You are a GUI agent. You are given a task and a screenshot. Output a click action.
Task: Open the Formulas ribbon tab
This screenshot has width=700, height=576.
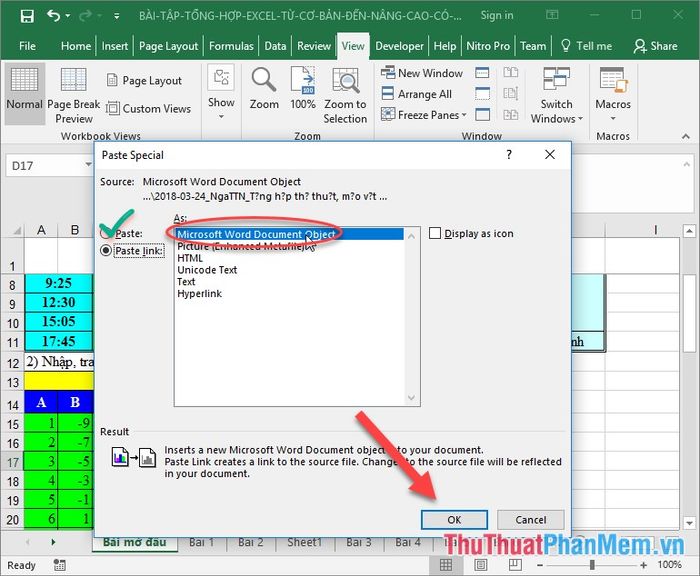click(231, 46)
